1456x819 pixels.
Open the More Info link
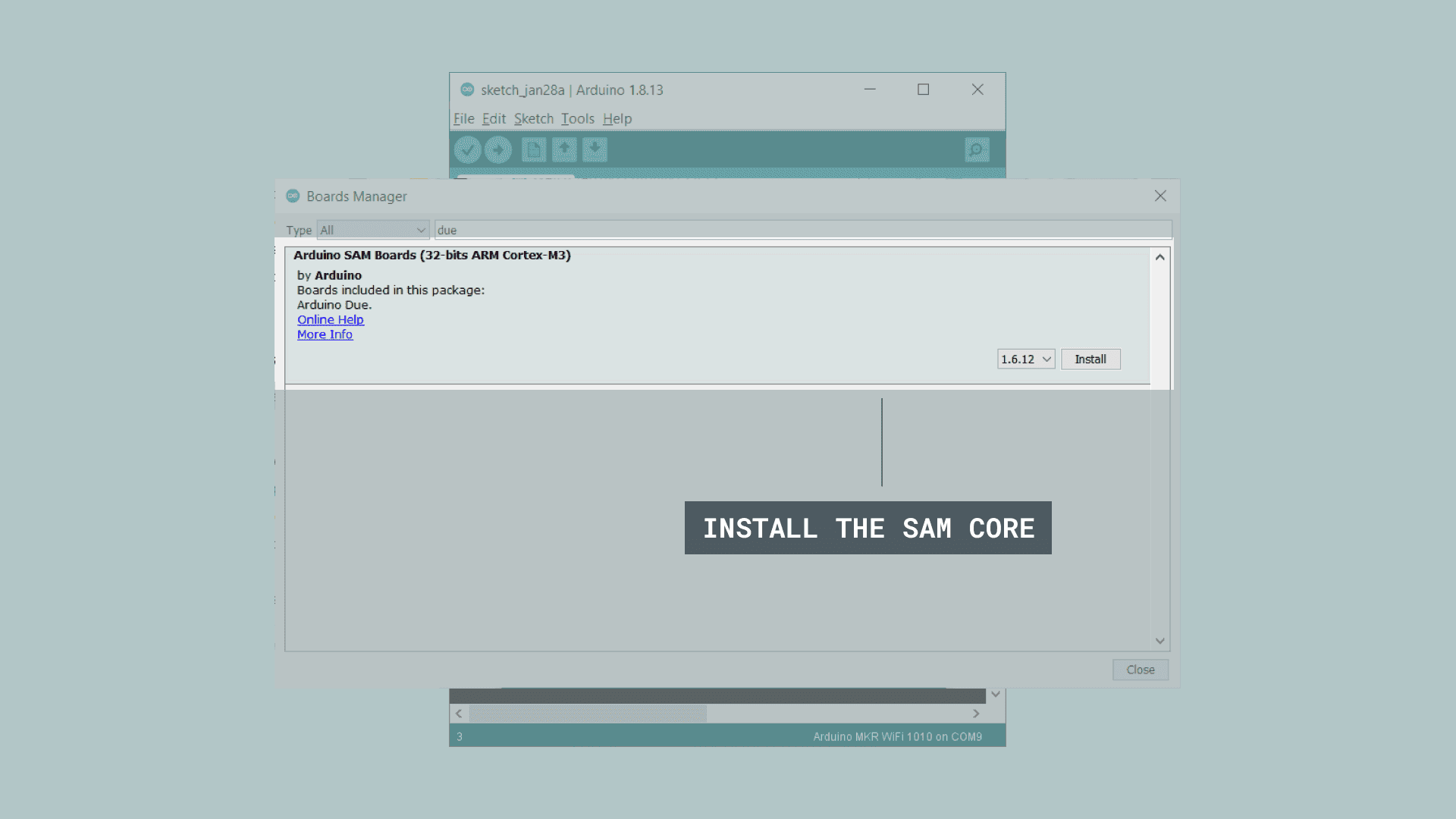325,334
